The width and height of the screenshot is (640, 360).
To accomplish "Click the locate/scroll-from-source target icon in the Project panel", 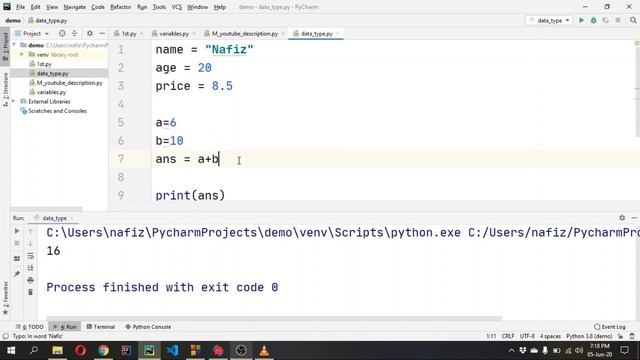I will [x=62, y=33].
